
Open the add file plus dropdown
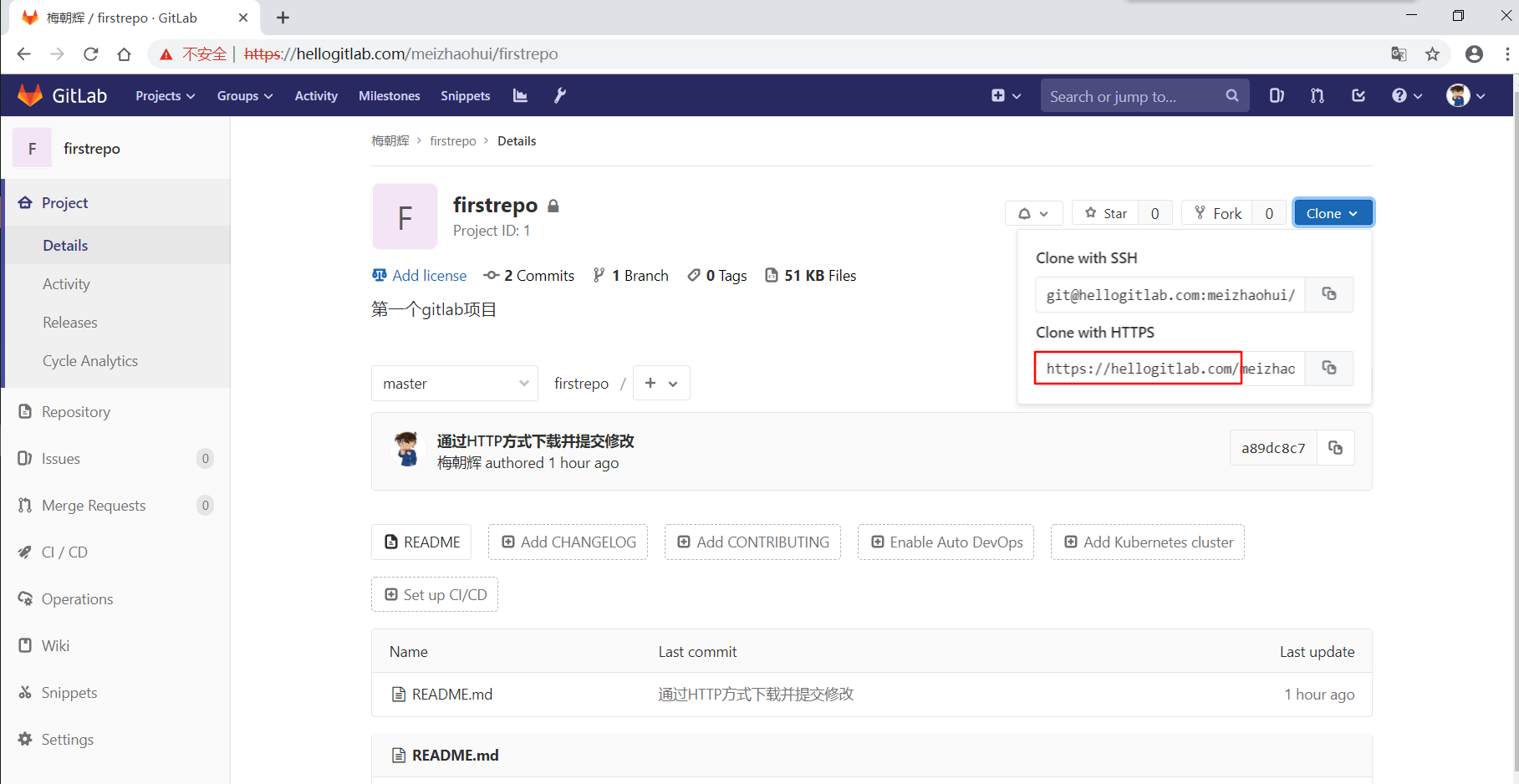pyautogui.click(x=661, y=383)
